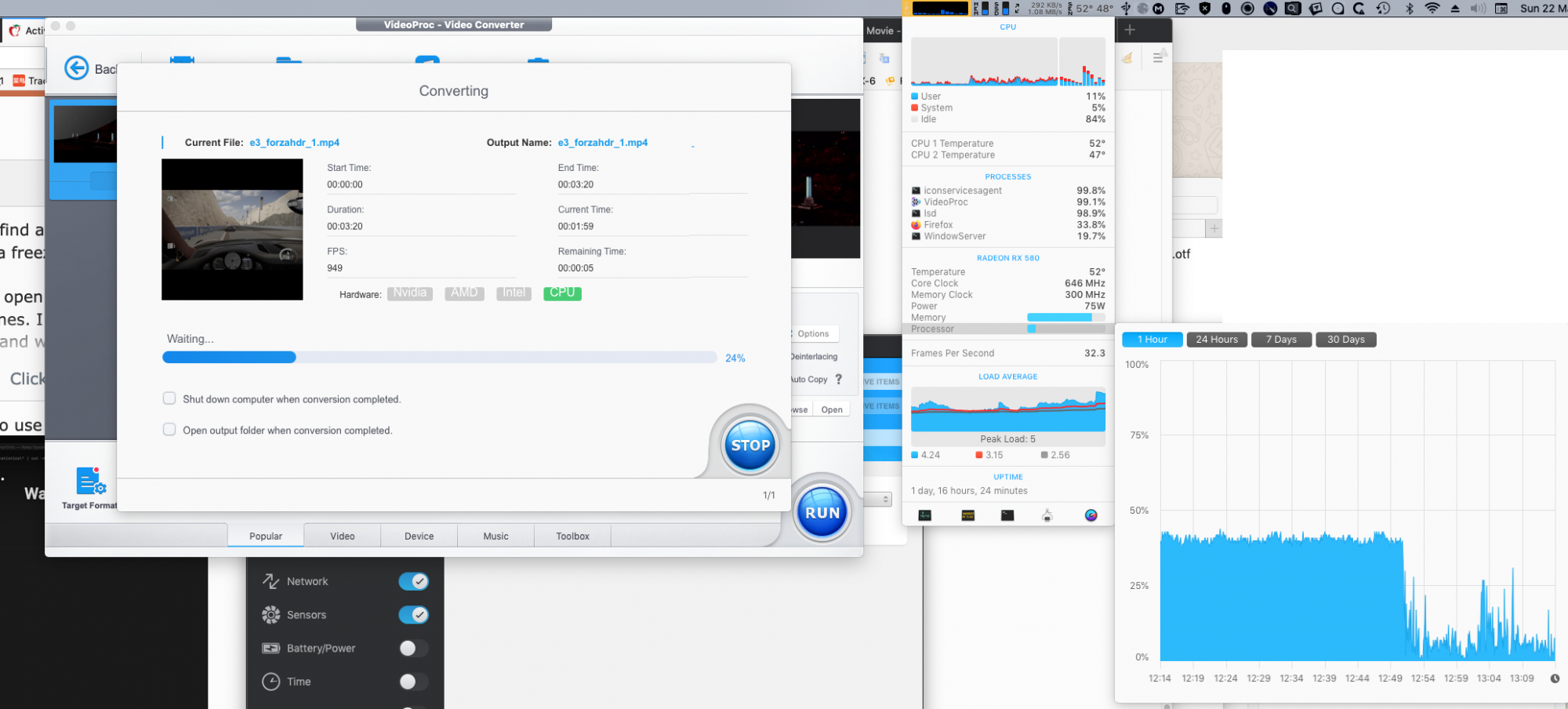Click the conversion progress bar
Viewport: 1568px width, 709px height.
coord(439,358)
